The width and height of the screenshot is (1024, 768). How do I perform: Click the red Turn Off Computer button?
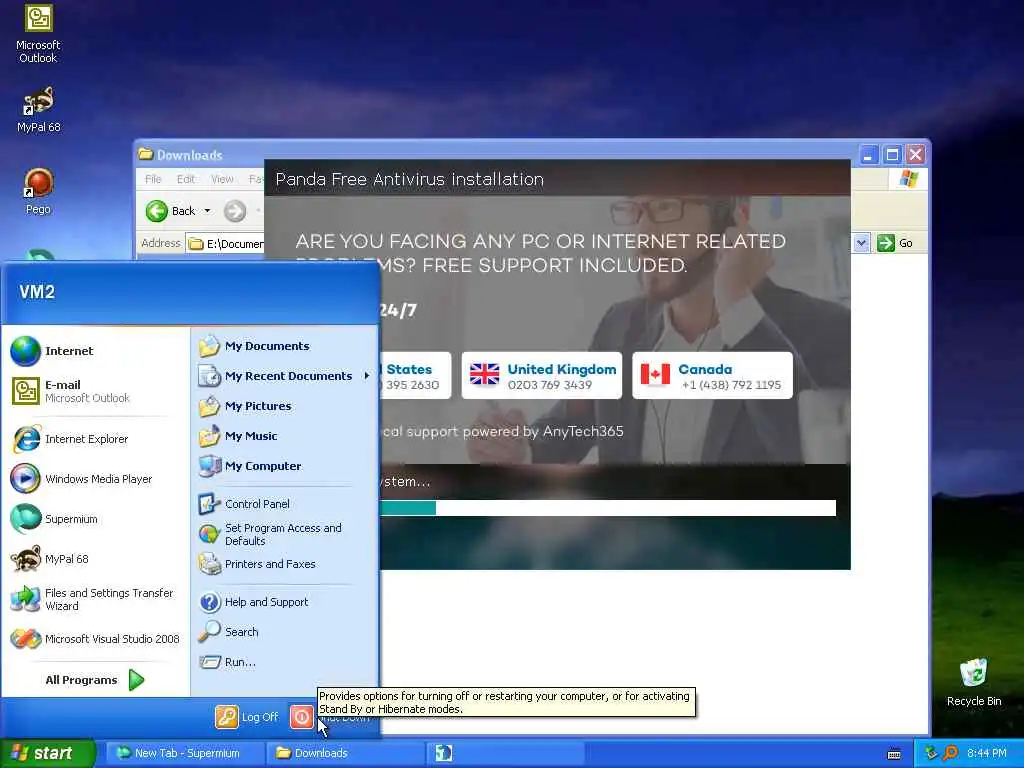click(301, 717)
